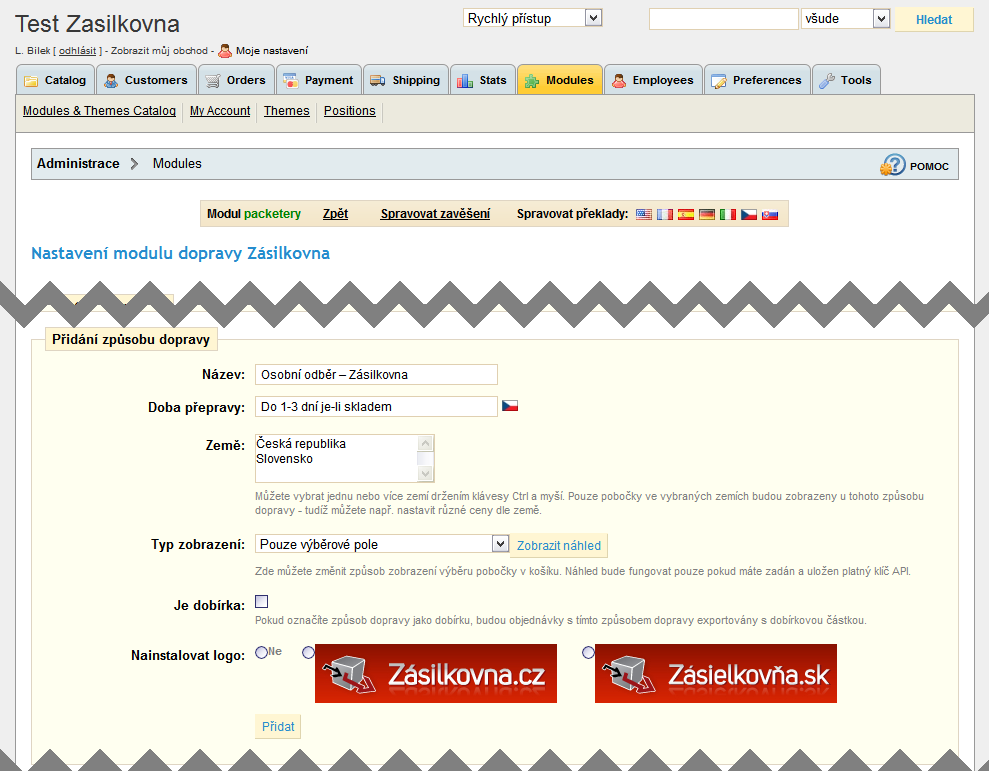Click the French flag translation icon

click(664, 215)
